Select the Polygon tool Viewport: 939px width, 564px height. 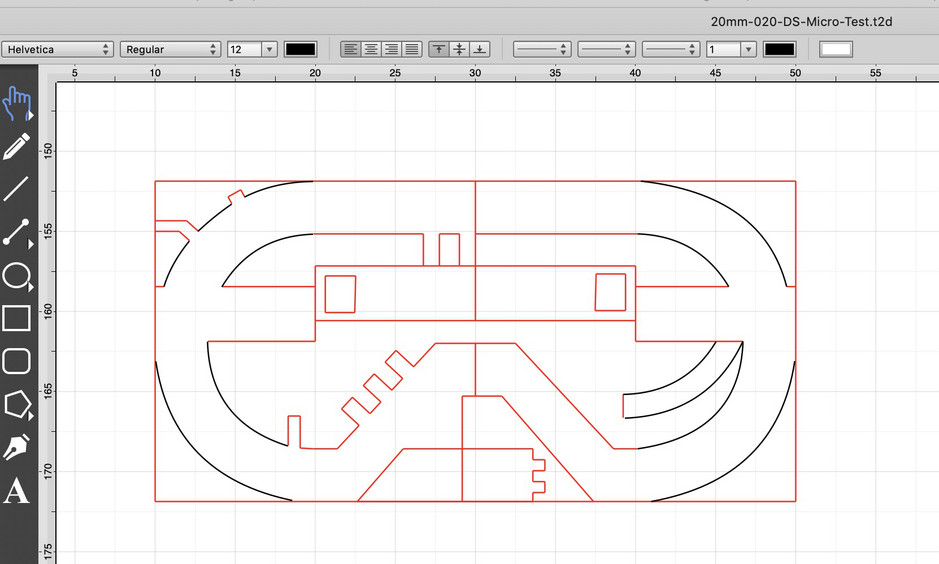17,405
